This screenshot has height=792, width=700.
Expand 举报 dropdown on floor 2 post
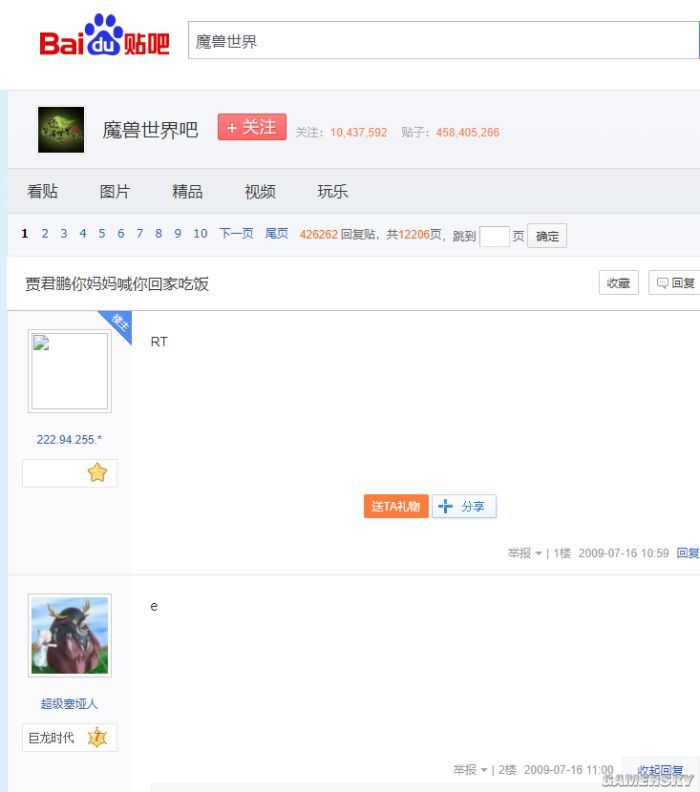(x=470, y=770)
